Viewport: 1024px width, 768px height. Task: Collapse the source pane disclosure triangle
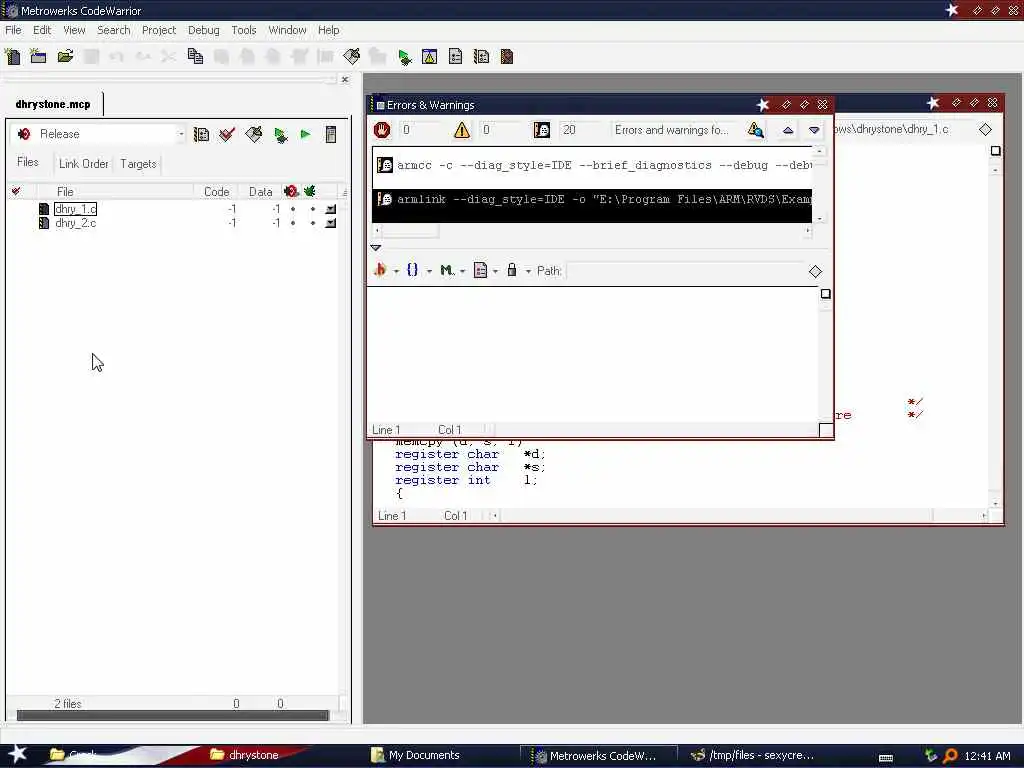click(x=376, y=248)
